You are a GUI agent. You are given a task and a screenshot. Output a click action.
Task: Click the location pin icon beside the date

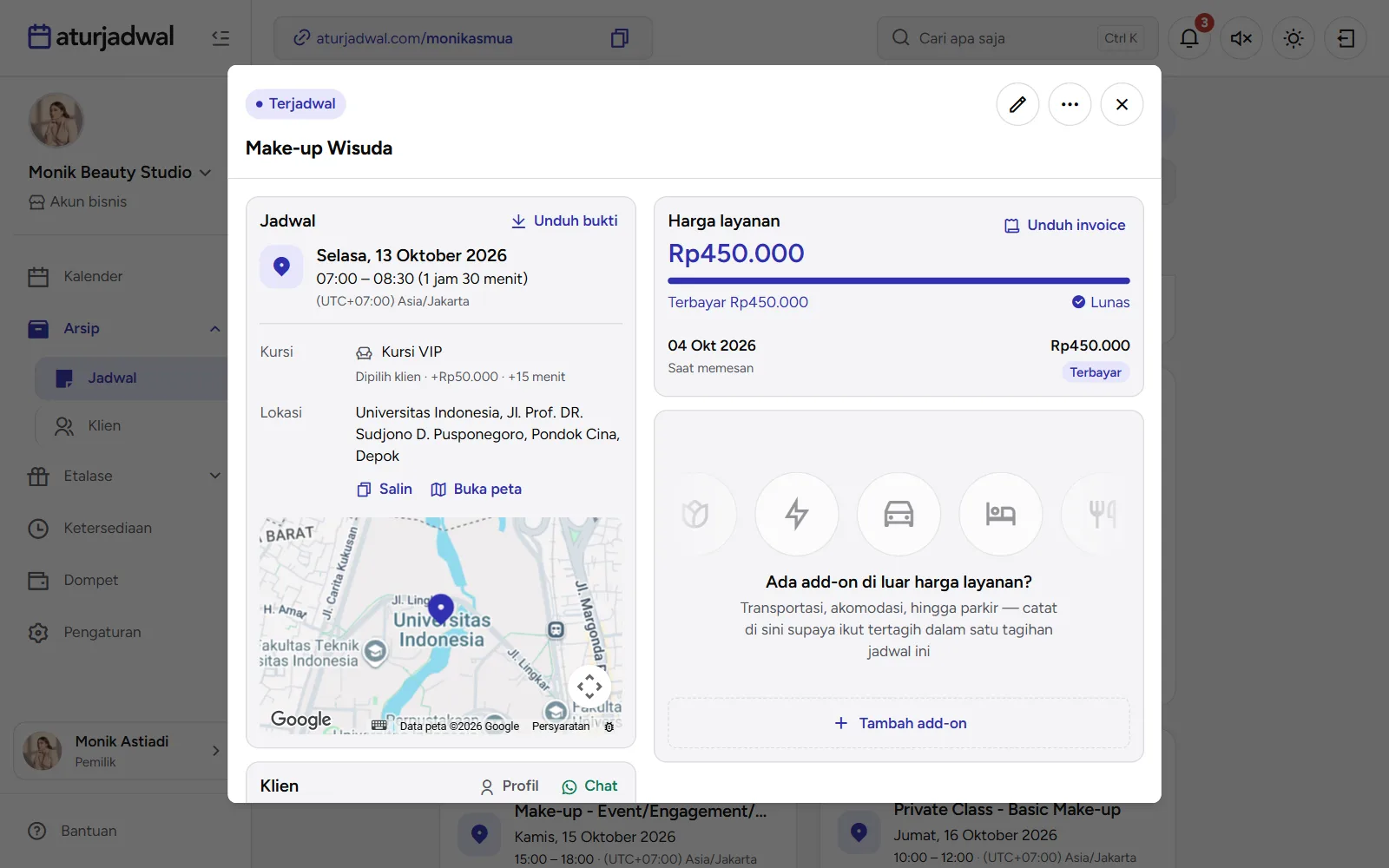281,266
